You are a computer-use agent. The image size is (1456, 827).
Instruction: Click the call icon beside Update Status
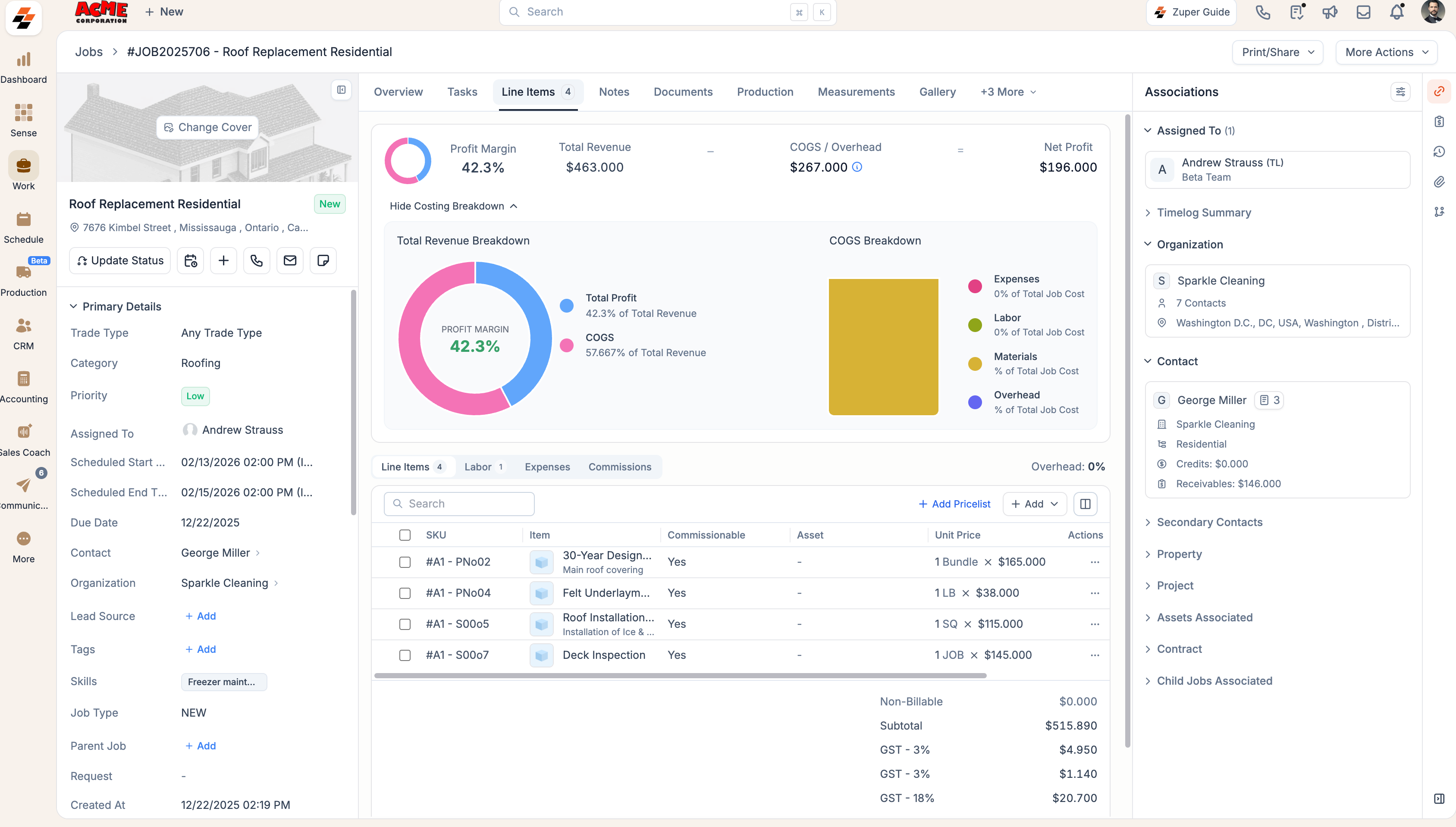[x=257, y=261]
